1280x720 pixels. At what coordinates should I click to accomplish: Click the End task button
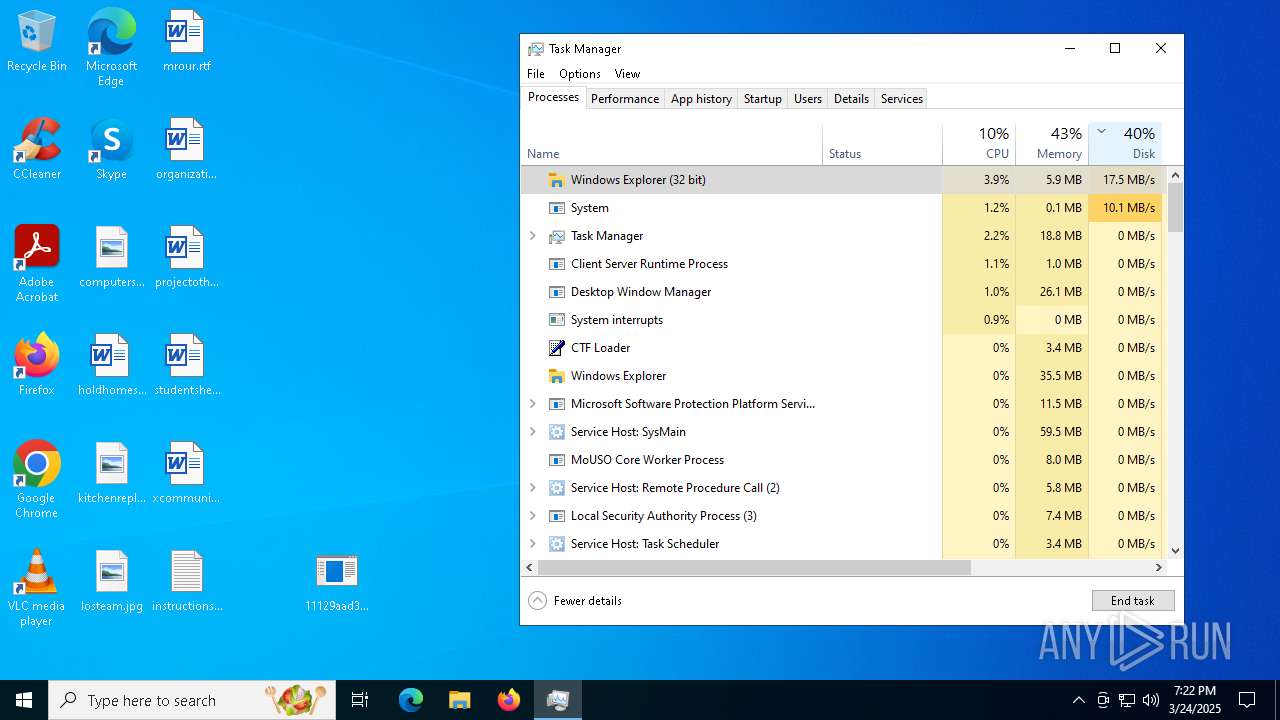[1133, 601]
